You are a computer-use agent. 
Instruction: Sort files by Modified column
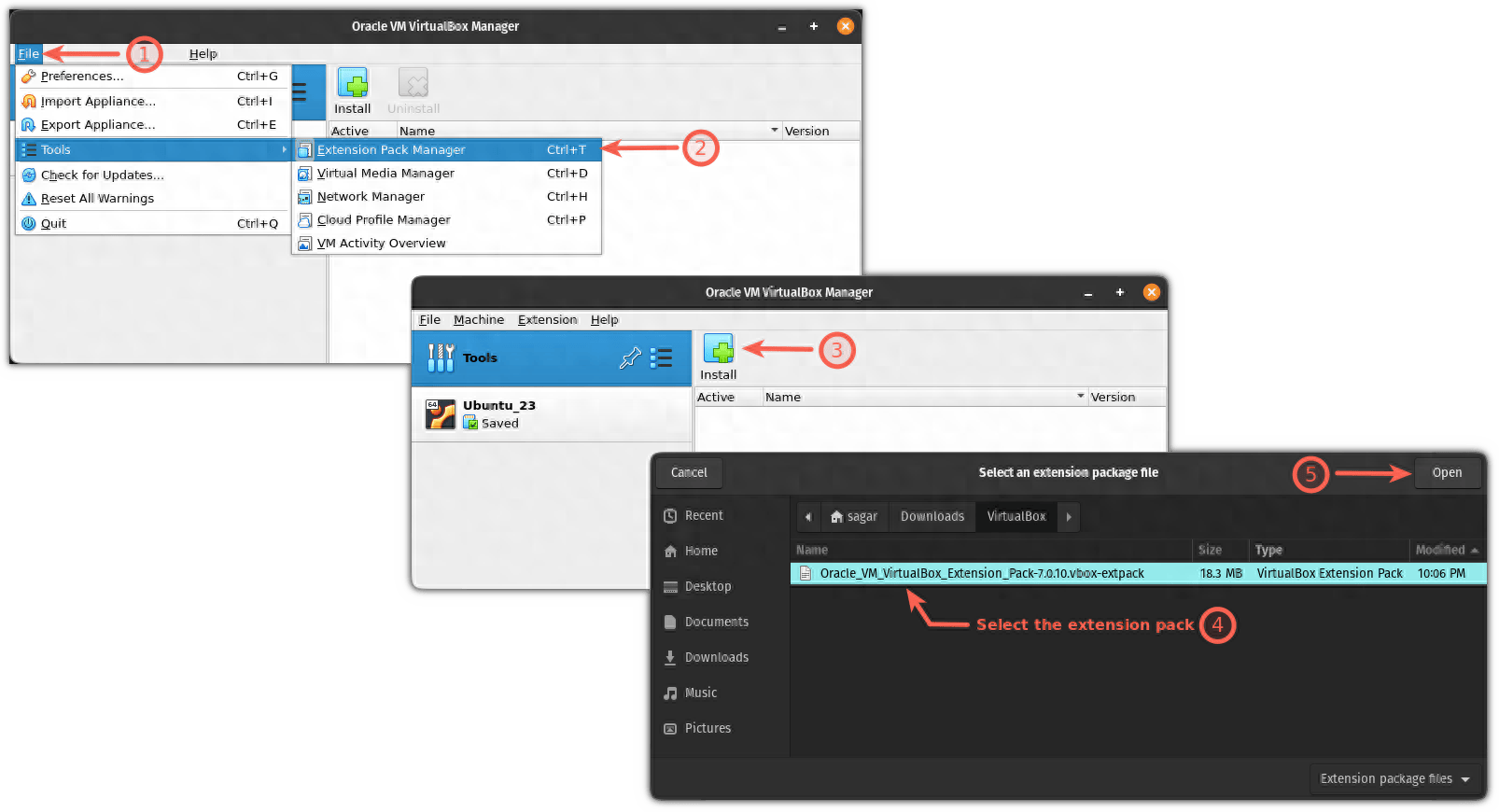[1447, 551]
